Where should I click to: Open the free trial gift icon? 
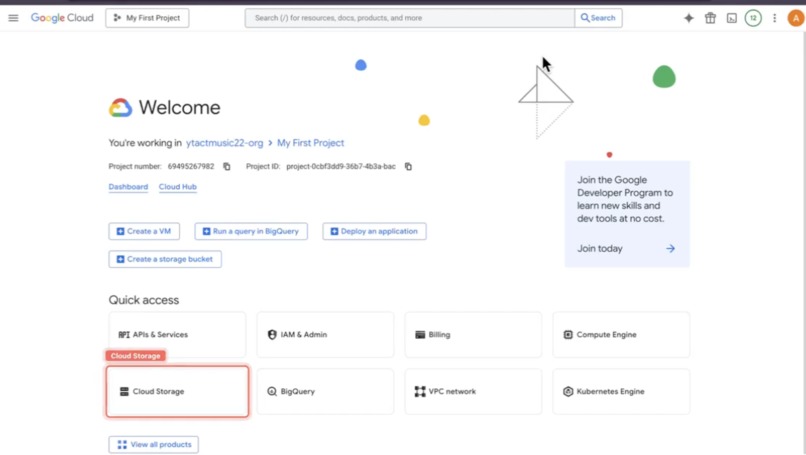tap(710, 19)
